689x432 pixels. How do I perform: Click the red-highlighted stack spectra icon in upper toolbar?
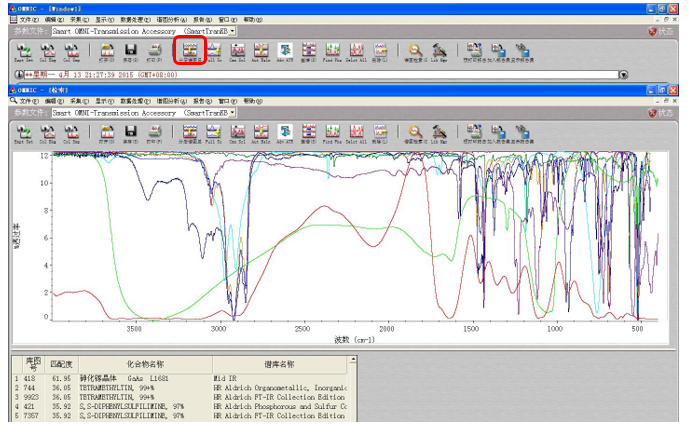coord(190,51)
